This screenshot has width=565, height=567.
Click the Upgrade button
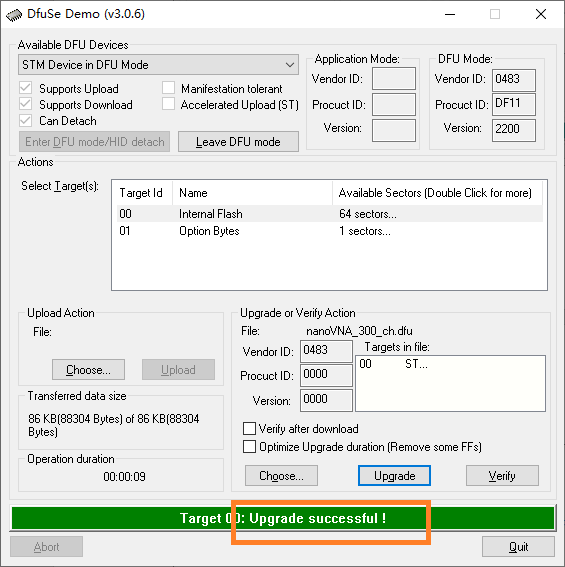point(394,476)
